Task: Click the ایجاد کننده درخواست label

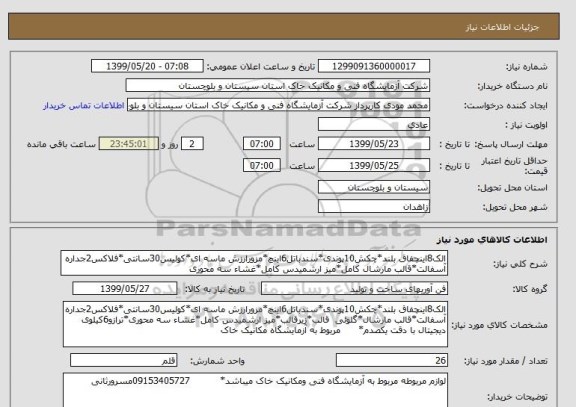Action: (x=506, y=106)
